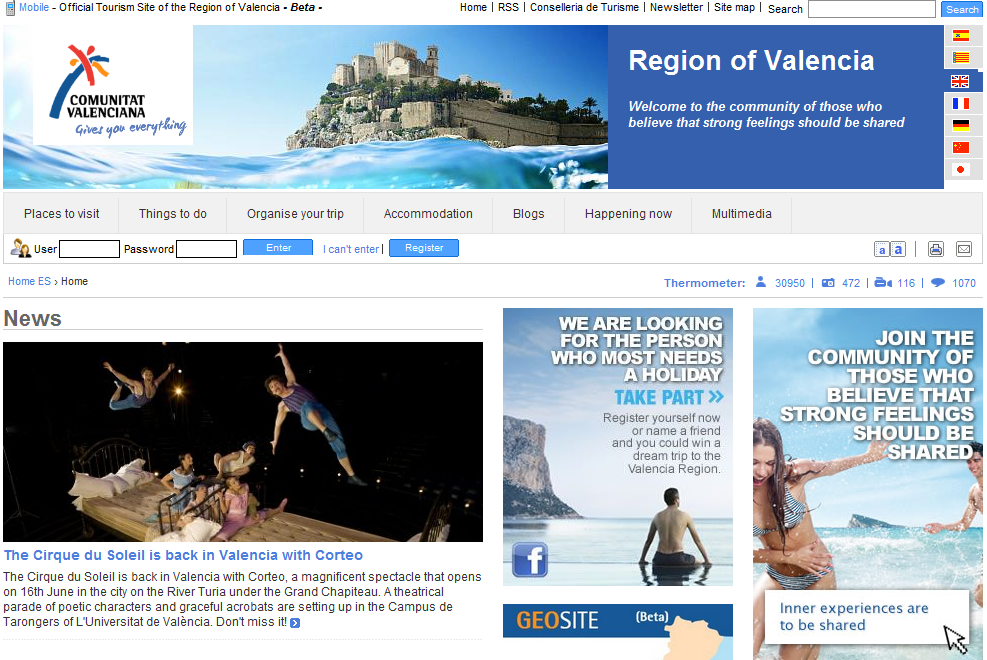
Task: Click the Enter login button
Action: [x=278, y=248]
